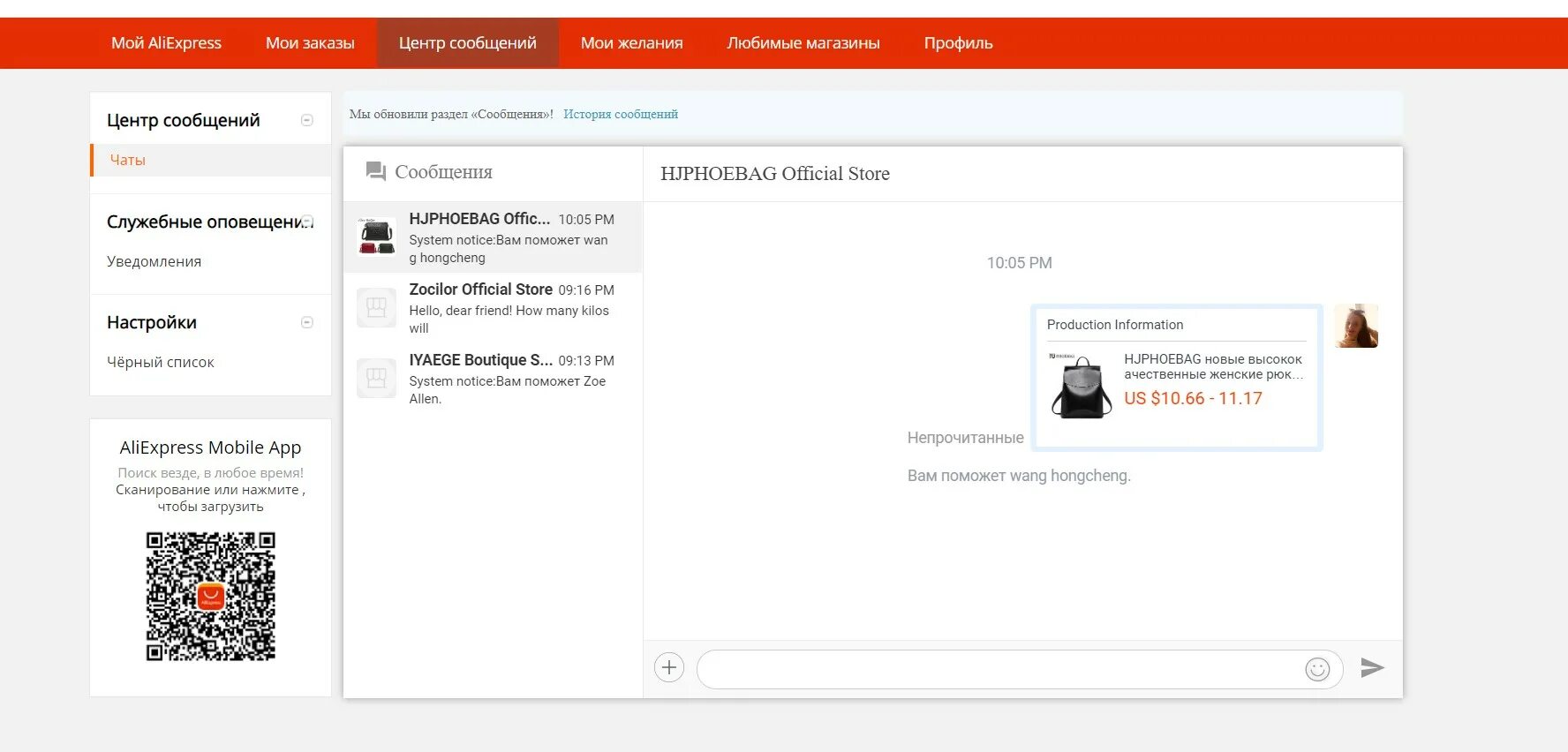Click the US $10.66 - 11.17 price

click(1193, 398)
